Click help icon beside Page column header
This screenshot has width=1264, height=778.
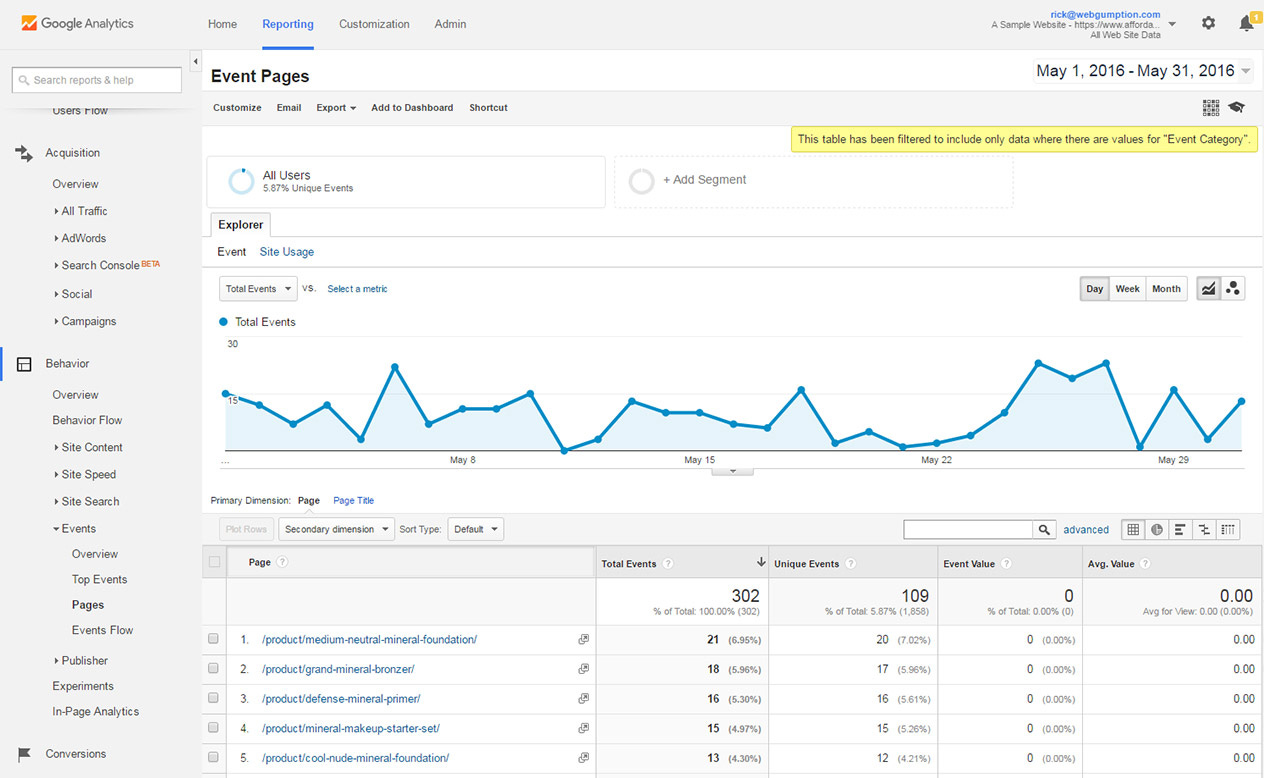point(282,562)
